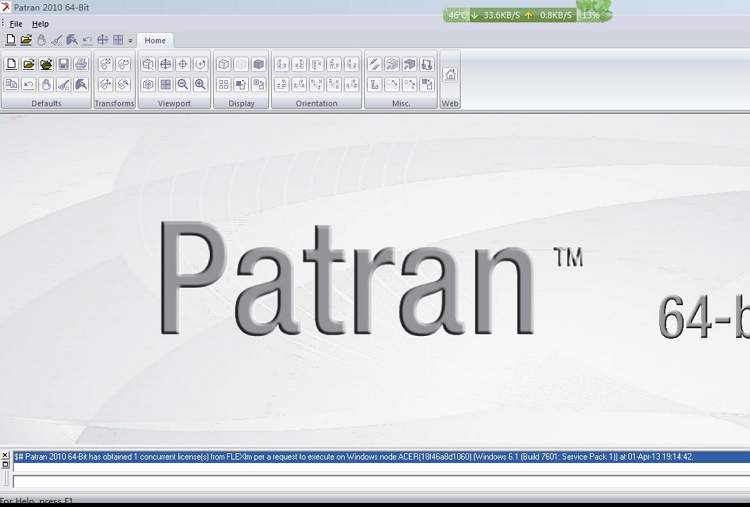Zoom in with the plus magnifier icon
The width and height of the screenshot is (750, 507).
(200, 85)
